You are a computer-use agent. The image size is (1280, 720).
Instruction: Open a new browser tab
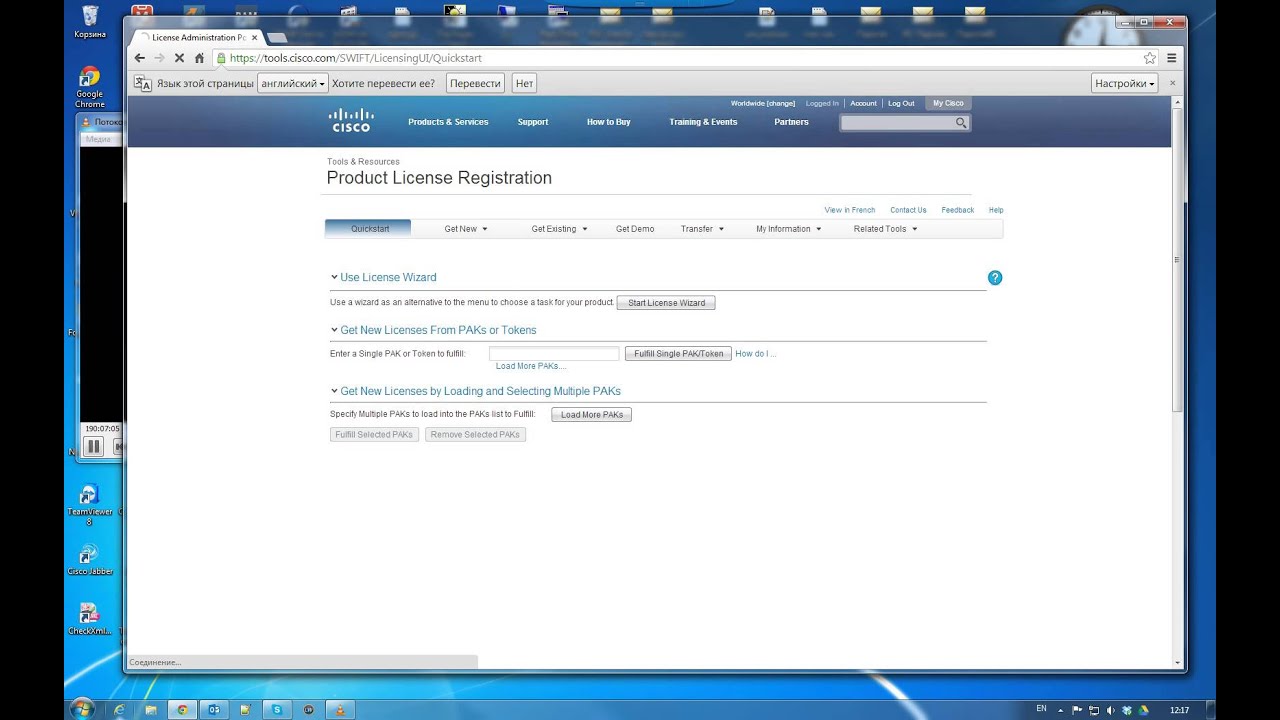pyautogui.click(x=277, y=38)
